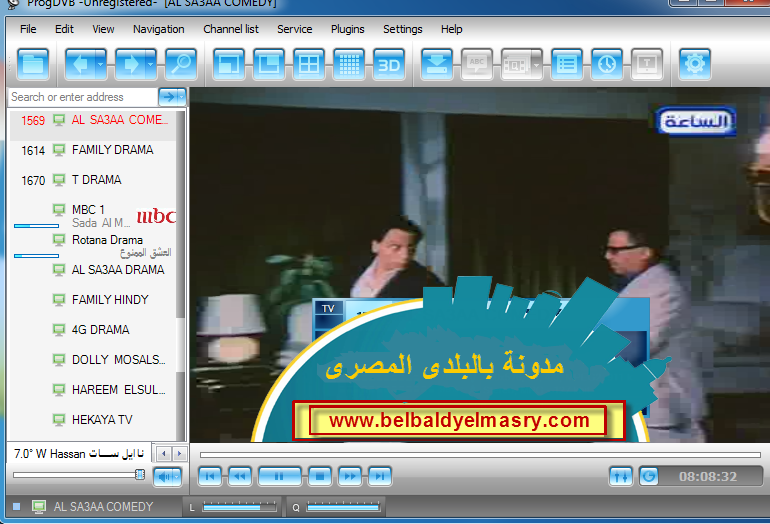Viewport: 770px width, 524px height.
Task: Expand the dropdown next to the film icon
Action: click(x=537, y=64)
